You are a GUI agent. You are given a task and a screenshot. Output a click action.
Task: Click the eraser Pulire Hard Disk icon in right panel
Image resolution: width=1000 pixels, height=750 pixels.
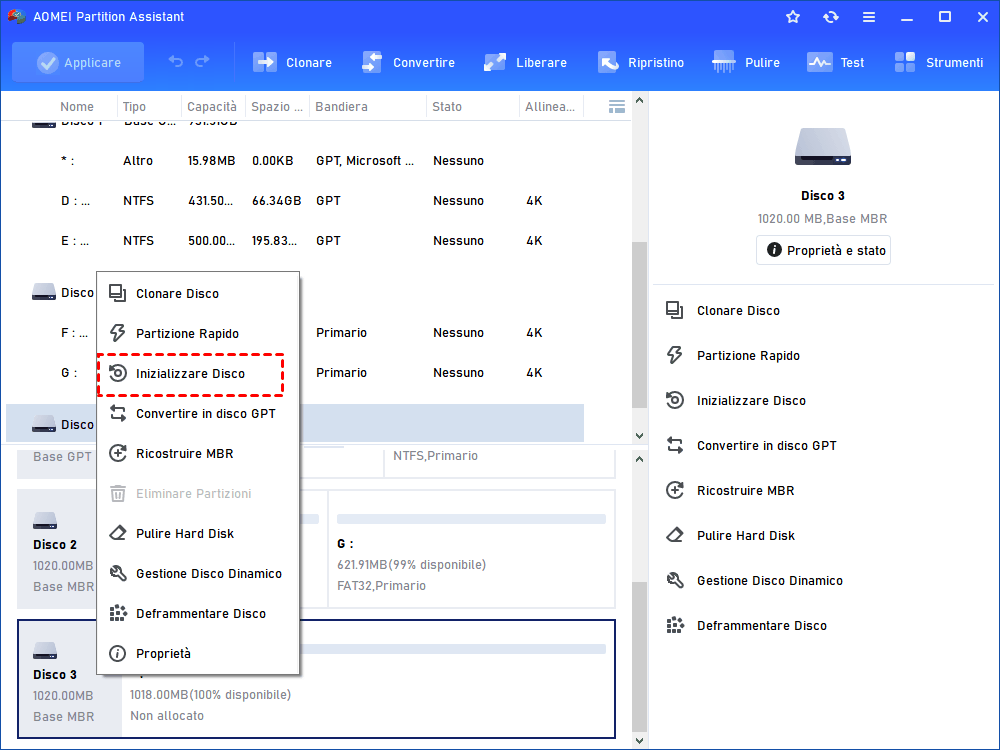(x=675, y=534)
